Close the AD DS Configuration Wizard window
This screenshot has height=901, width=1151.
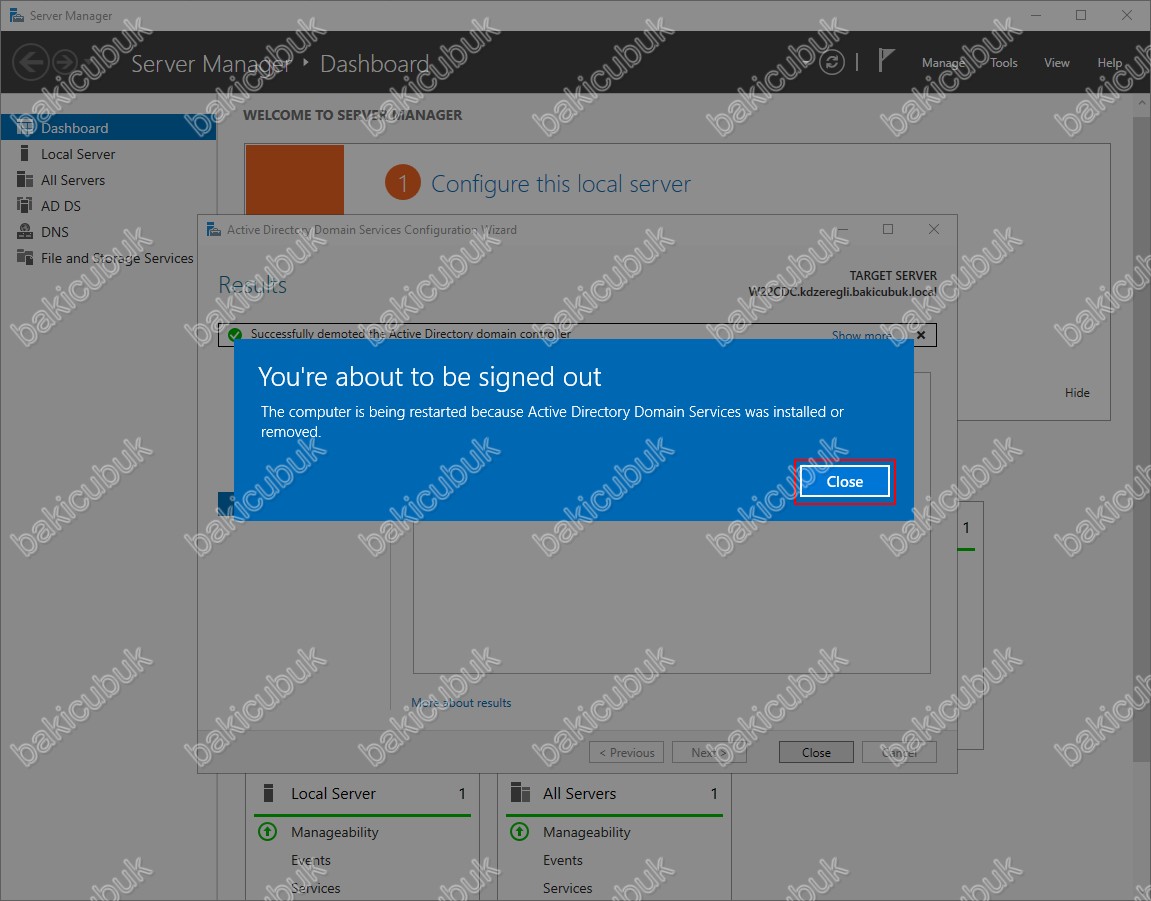coord(934,229)
